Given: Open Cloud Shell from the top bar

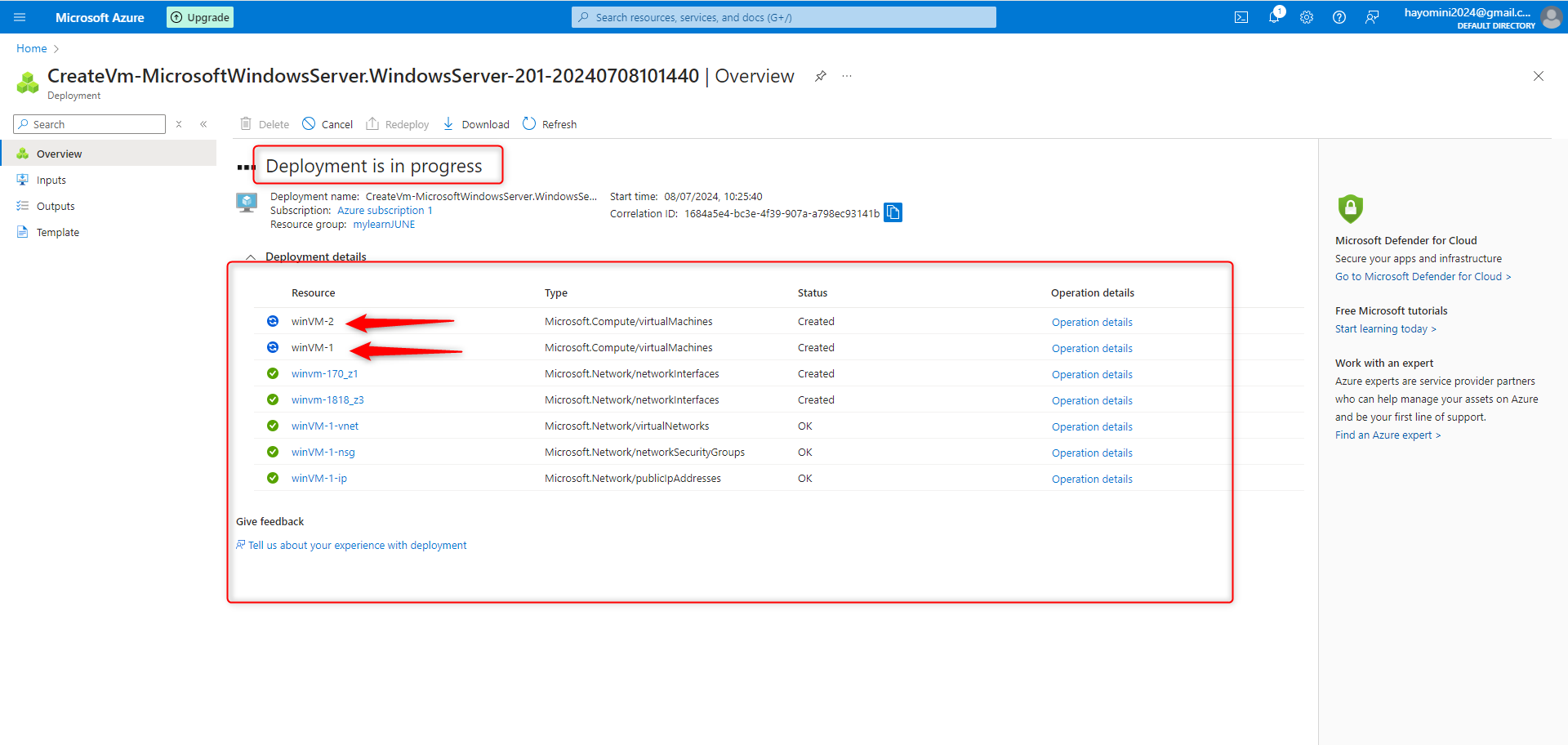Looking at the screenshot, I should [x=1241, y=17].
